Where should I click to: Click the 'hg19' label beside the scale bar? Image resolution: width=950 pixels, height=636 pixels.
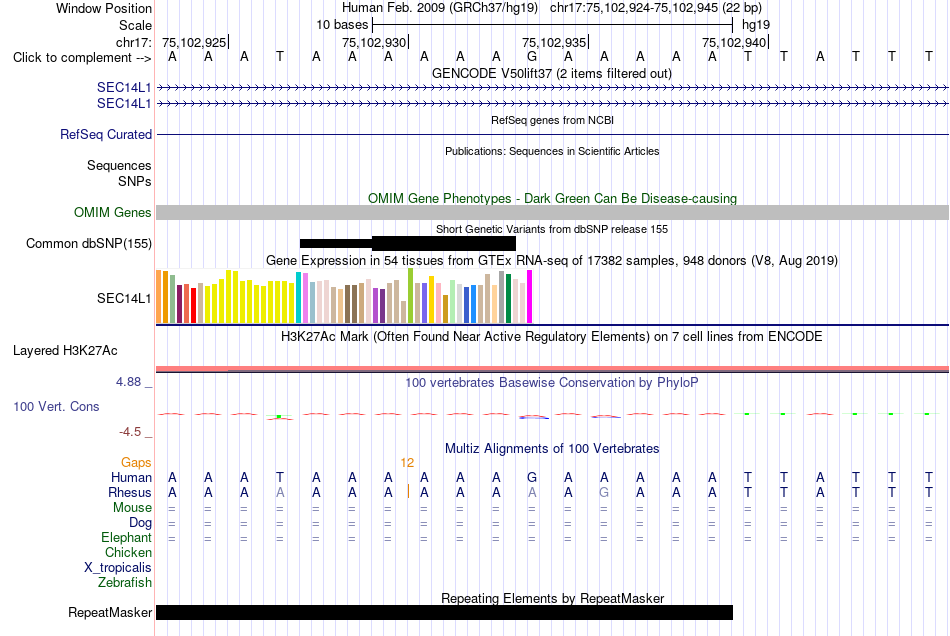click(x=756, y=25)
